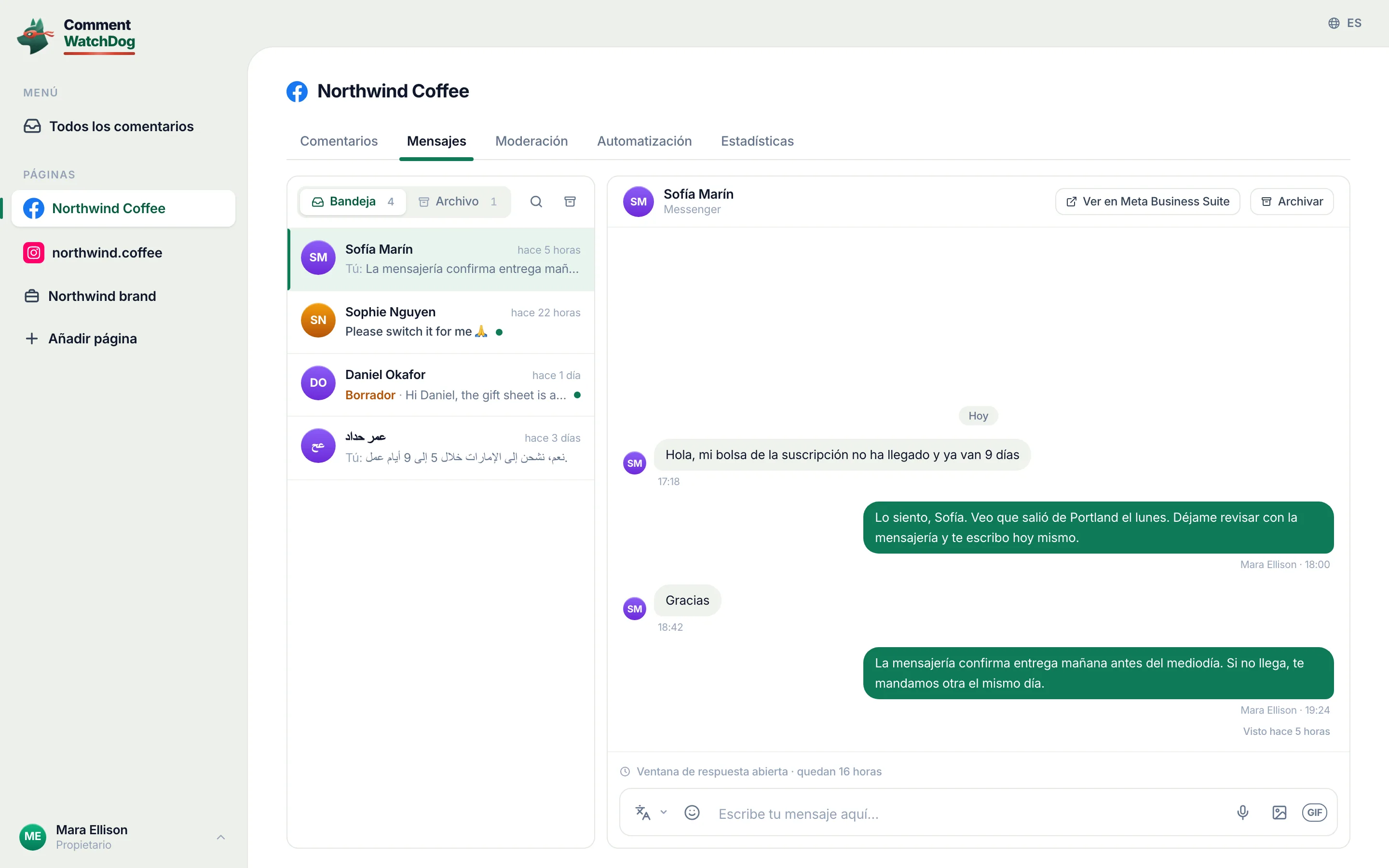Image resolution: width=1389 pixels, height=868 pixels.
Task: Click the ME avatar of Mara Ellison
Action: [x=33, y=837]
